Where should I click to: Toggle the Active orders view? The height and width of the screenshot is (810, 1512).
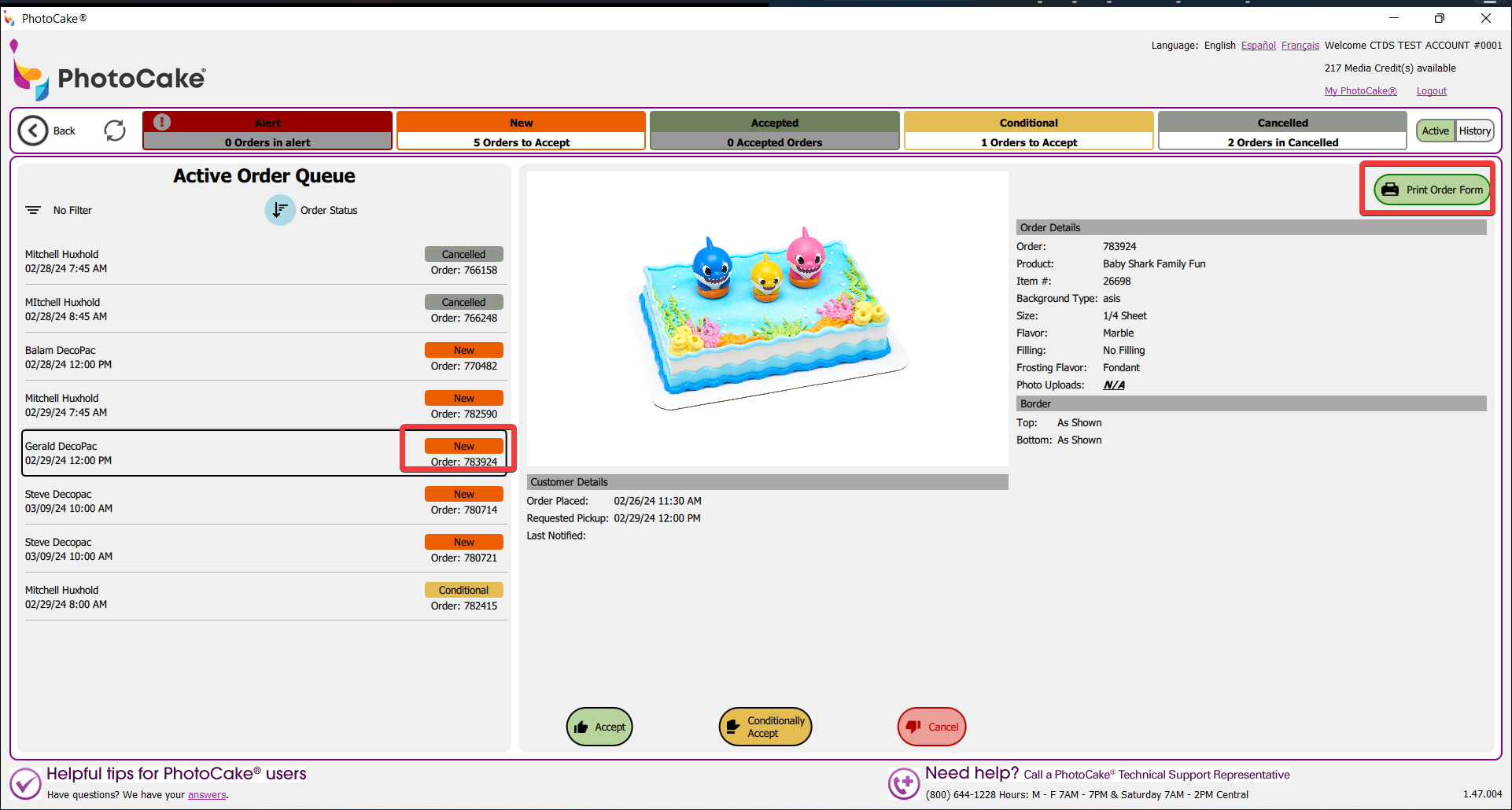[1435, 131]
